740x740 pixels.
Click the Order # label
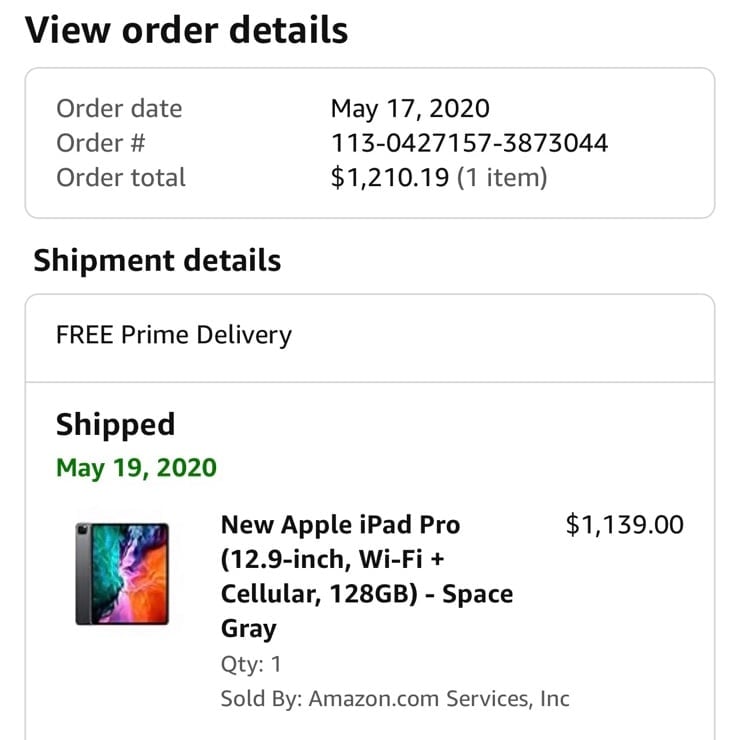pos(101,143)
